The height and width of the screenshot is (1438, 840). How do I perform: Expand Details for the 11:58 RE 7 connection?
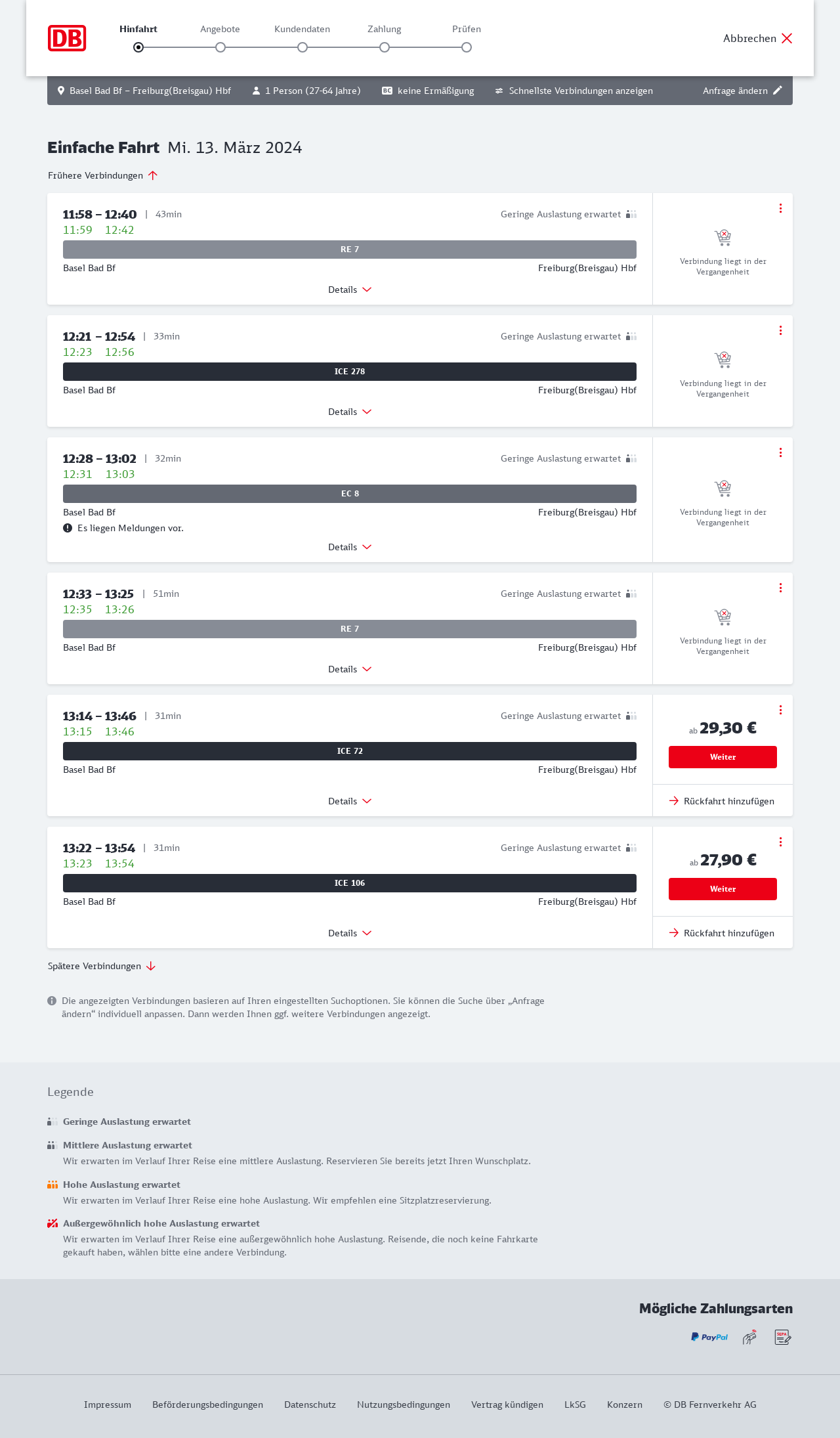(349, 290)
